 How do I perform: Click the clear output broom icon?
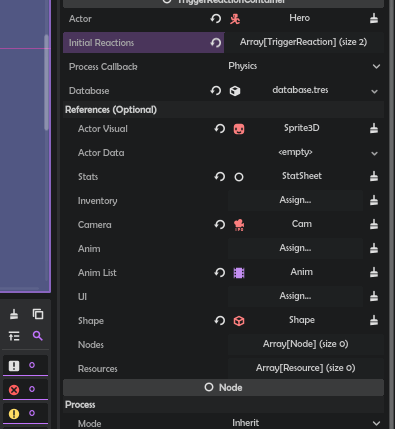(x=14, y=314)
